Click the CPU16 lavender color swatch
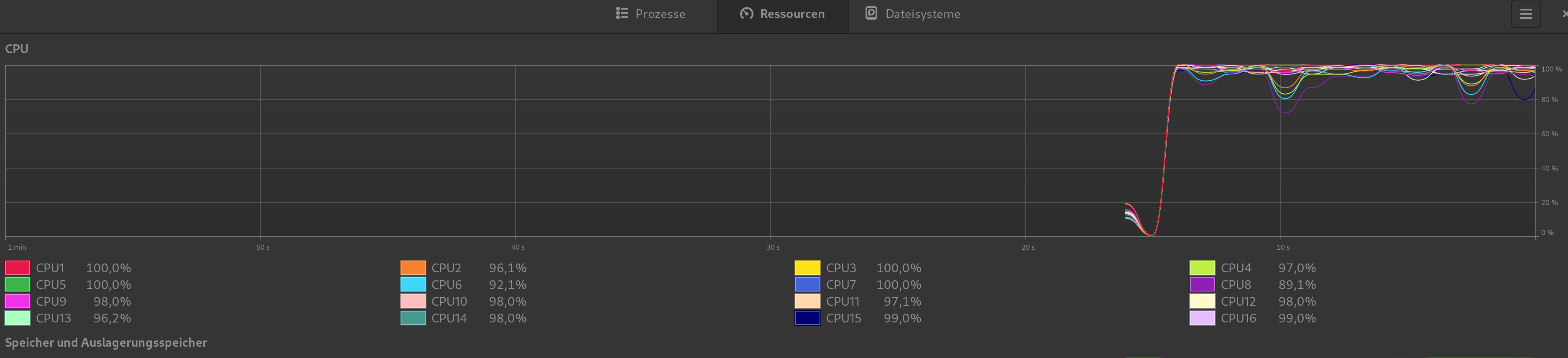The image size is (1568, 358). [1202, 318]
